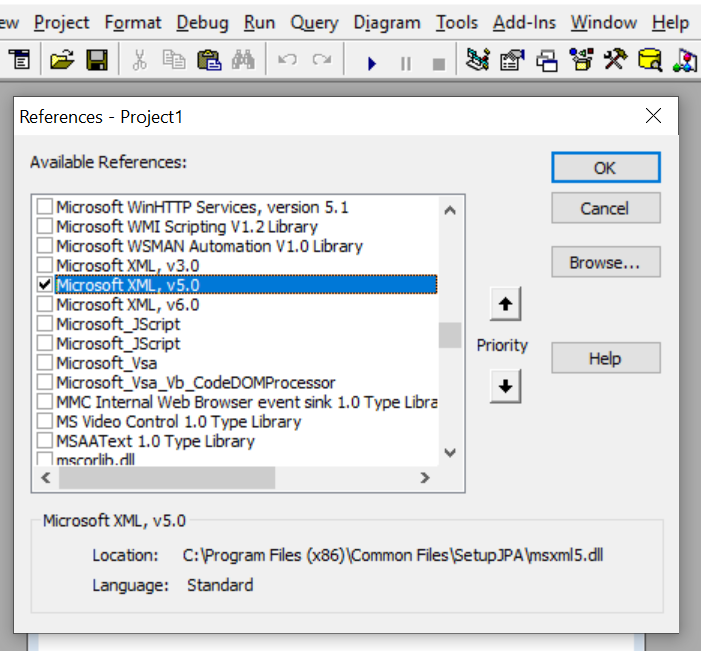This screenshot has height=651, width=701.
Task: Open the Add-Ins menu
Action: (x=524, y=22)
